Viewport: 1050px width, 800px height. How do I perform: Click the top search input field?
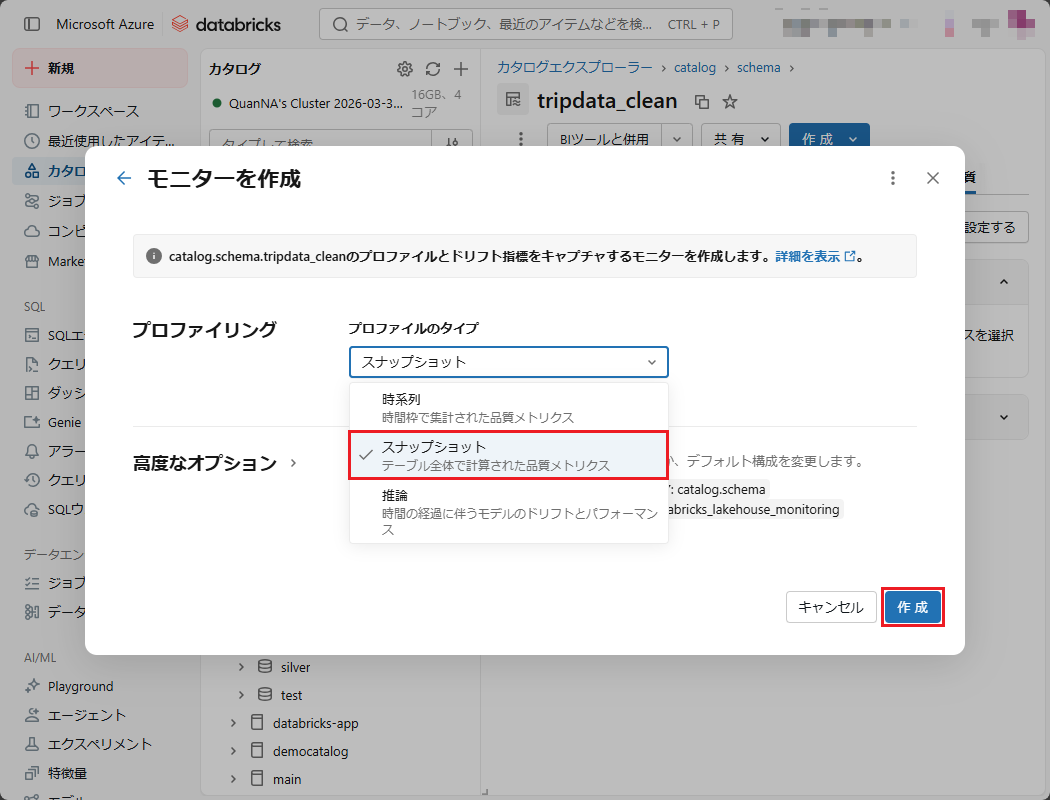[x=525, y=24]
